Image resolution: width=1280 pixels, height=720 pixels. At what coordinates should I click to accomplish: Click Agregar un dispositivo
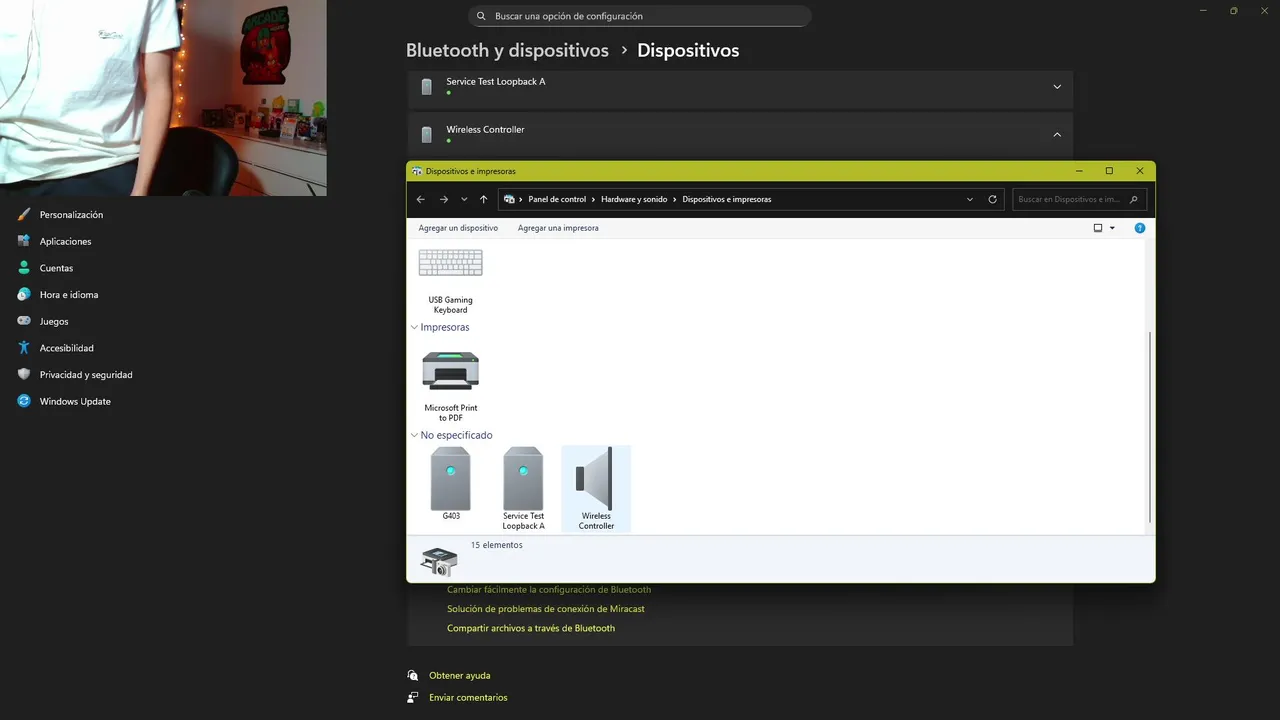point(458,228)
